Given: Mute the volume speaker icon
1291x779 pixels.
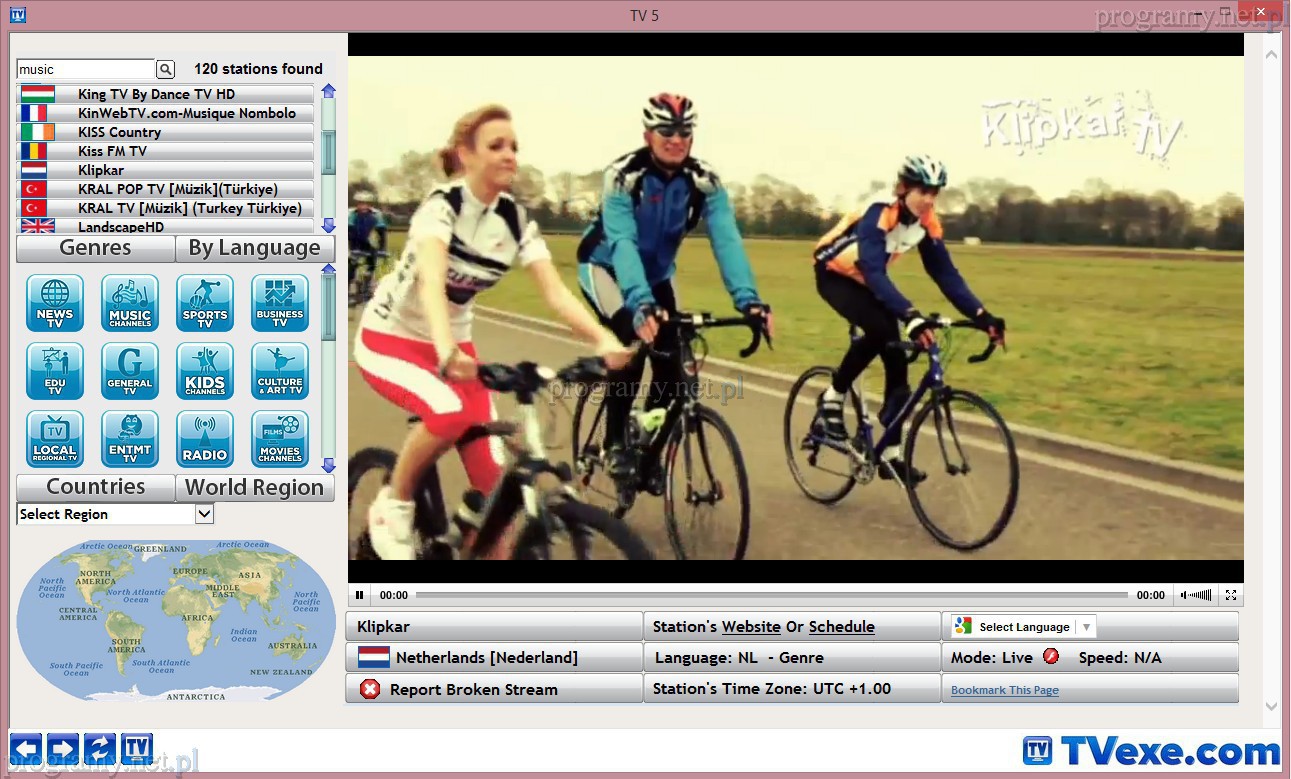Looking at the screenshot, I should coord(1186,595).
